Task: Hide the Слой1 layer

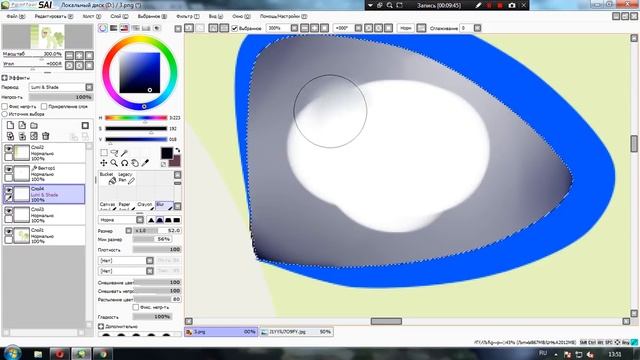Action: [x=8, y=231]
